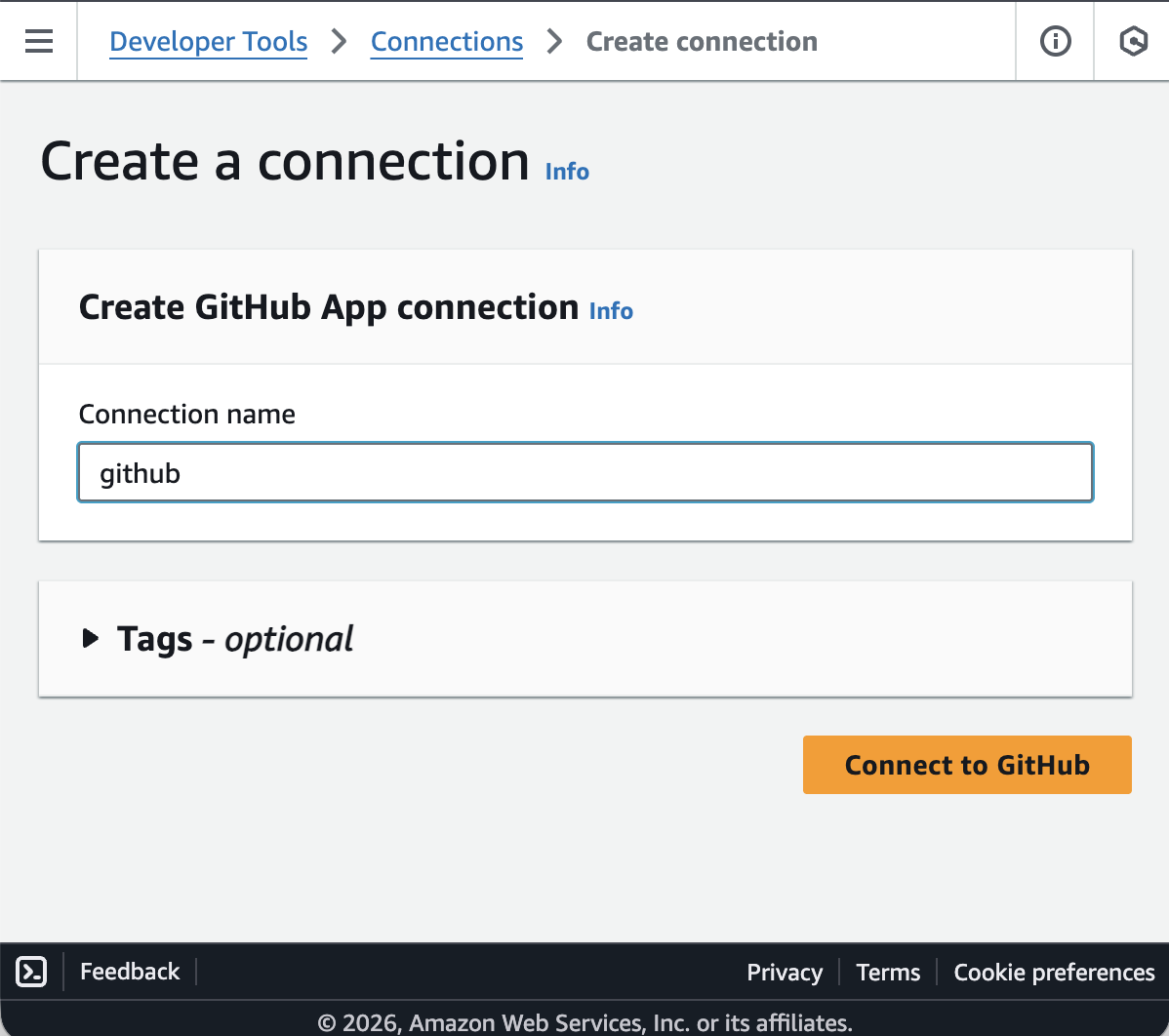Open the Privacy link
This screenshot has height=1036, width=1169.
(785, 972)
